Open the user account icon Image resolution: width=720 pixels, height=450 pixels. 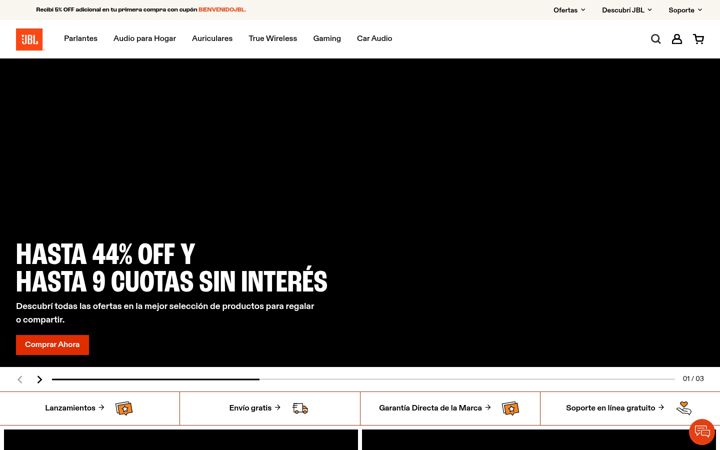pyautogui.click(x=677, y=39)
